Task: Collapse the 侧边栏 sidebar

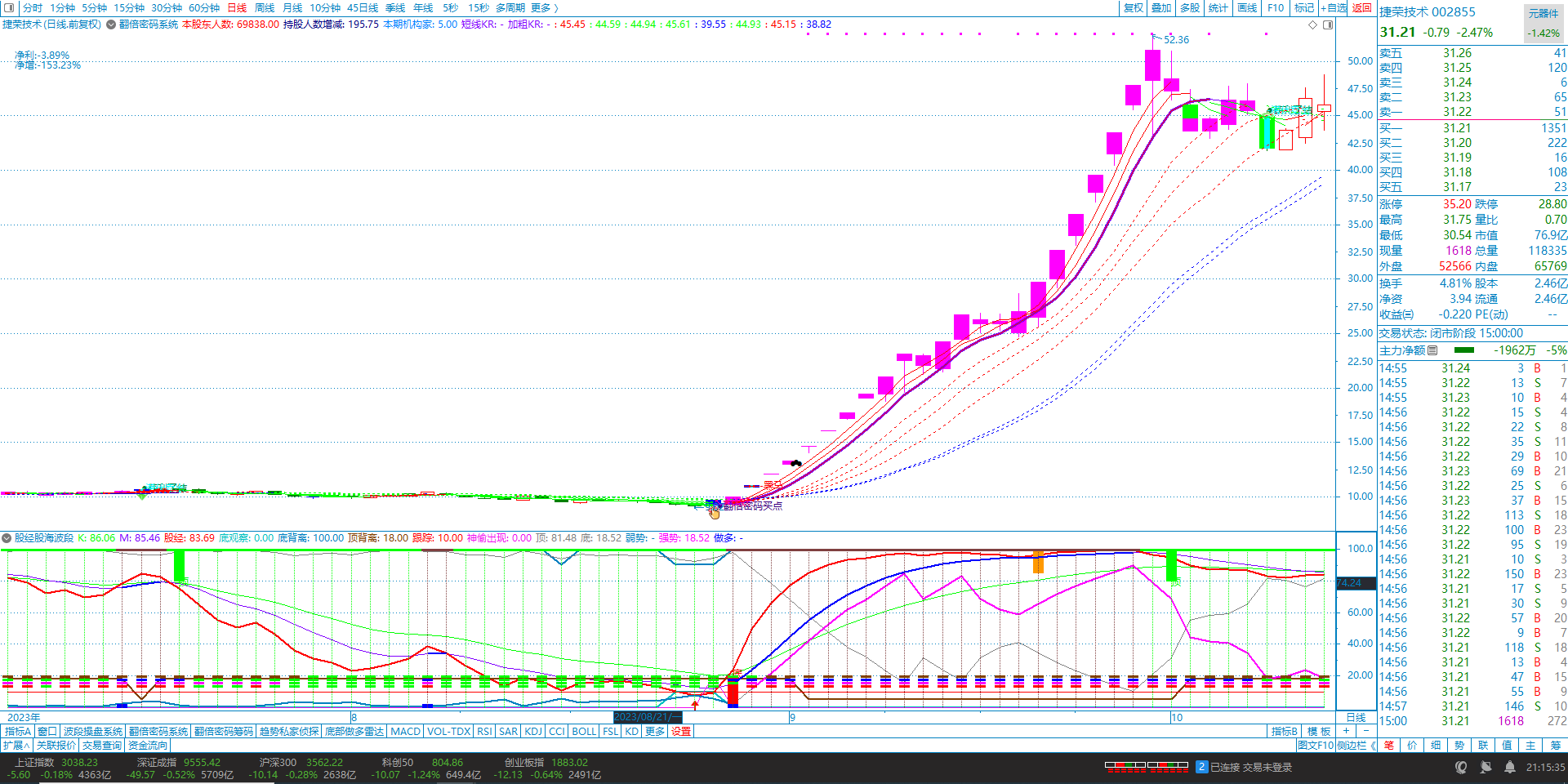Action: click(x=1356, y=746)
